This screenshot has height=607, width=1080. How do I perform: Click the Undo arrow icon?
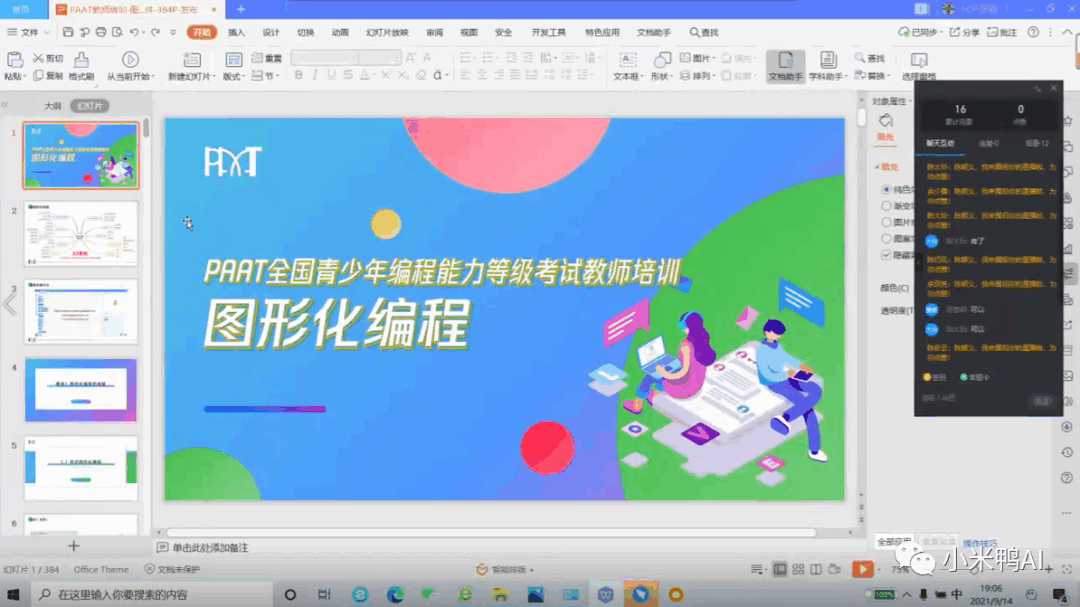pyautogui.click(x=133, y=32)
